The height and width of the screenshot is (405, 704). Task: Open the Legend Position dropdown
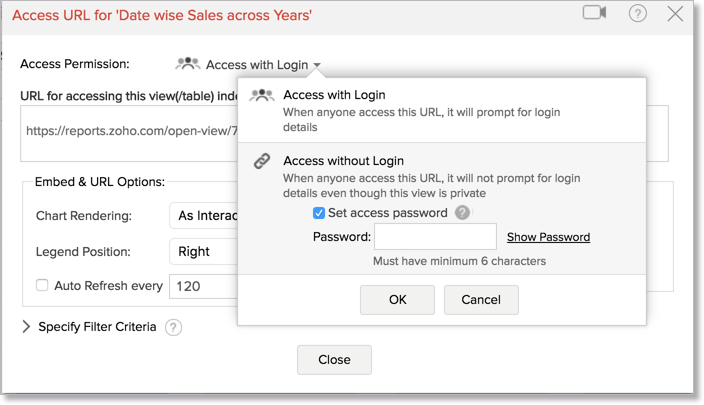205,252
